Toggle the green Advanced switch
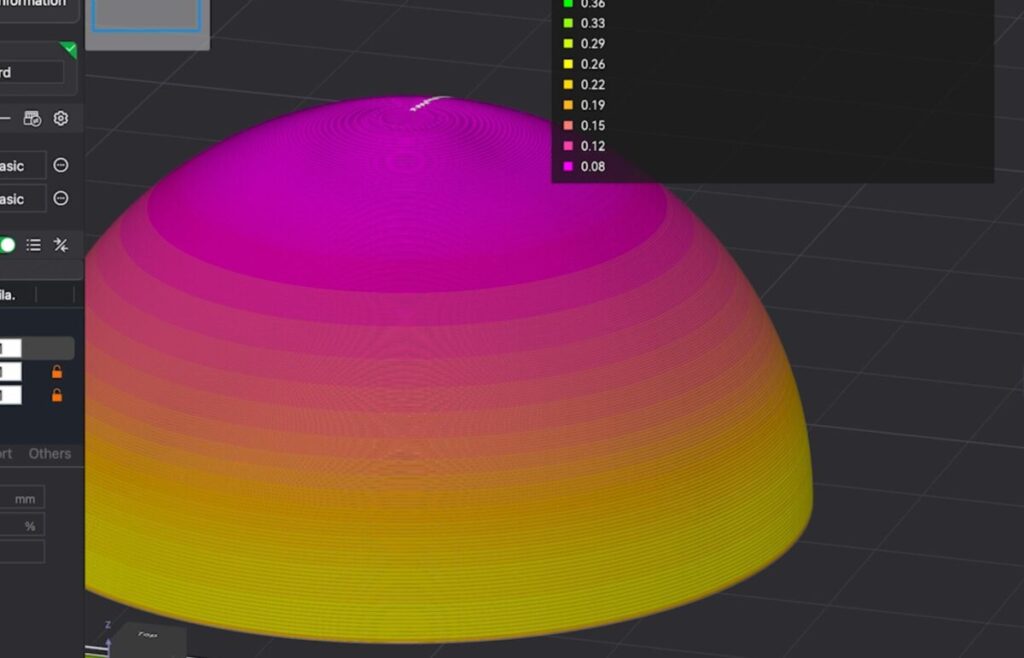 7,245
